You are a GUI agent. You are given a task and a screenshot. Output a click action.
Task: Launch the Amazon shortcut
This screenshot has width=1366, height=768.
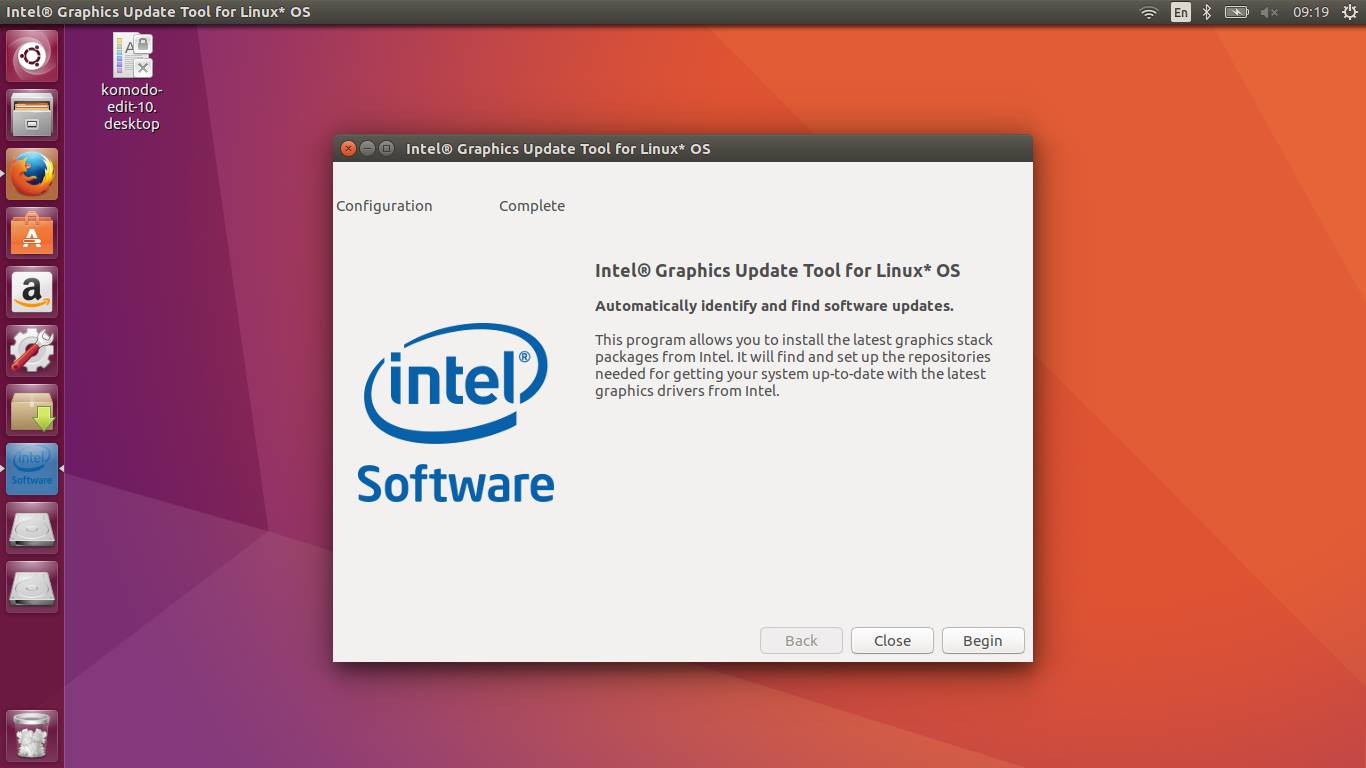pos(32,292)
